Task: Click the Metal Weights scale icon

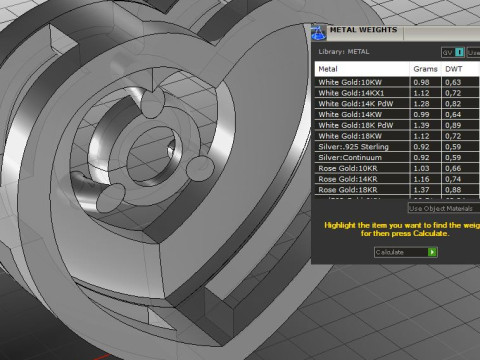Action: 318,33
